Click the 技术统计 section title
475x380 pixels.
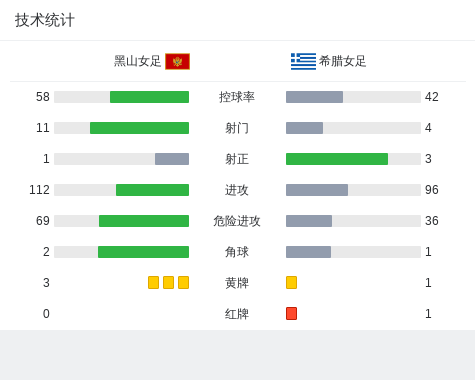(45, 20)
